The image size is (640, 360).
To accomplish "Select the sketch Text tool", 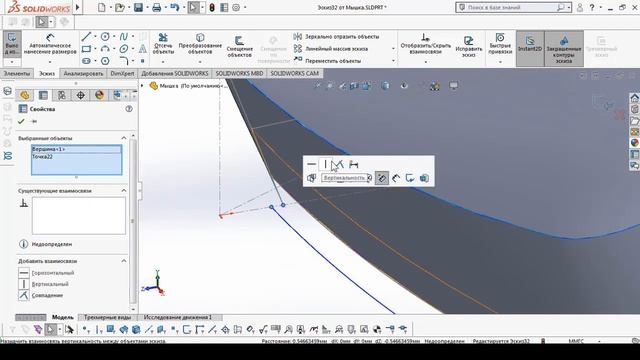I will (x=142, y=49).
